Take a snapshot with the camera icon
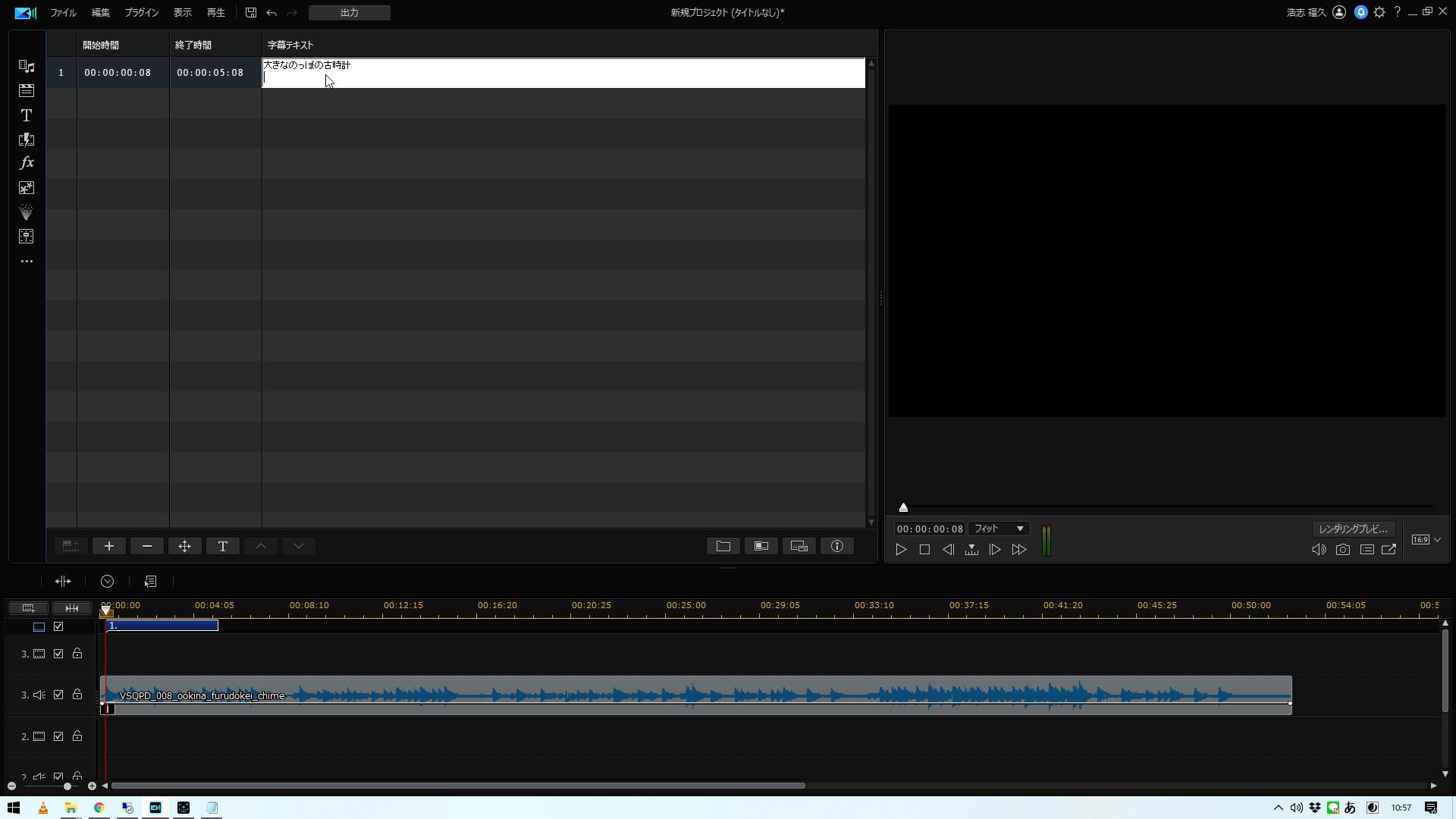1456x819 pixels. click(x=1343, y=550)
